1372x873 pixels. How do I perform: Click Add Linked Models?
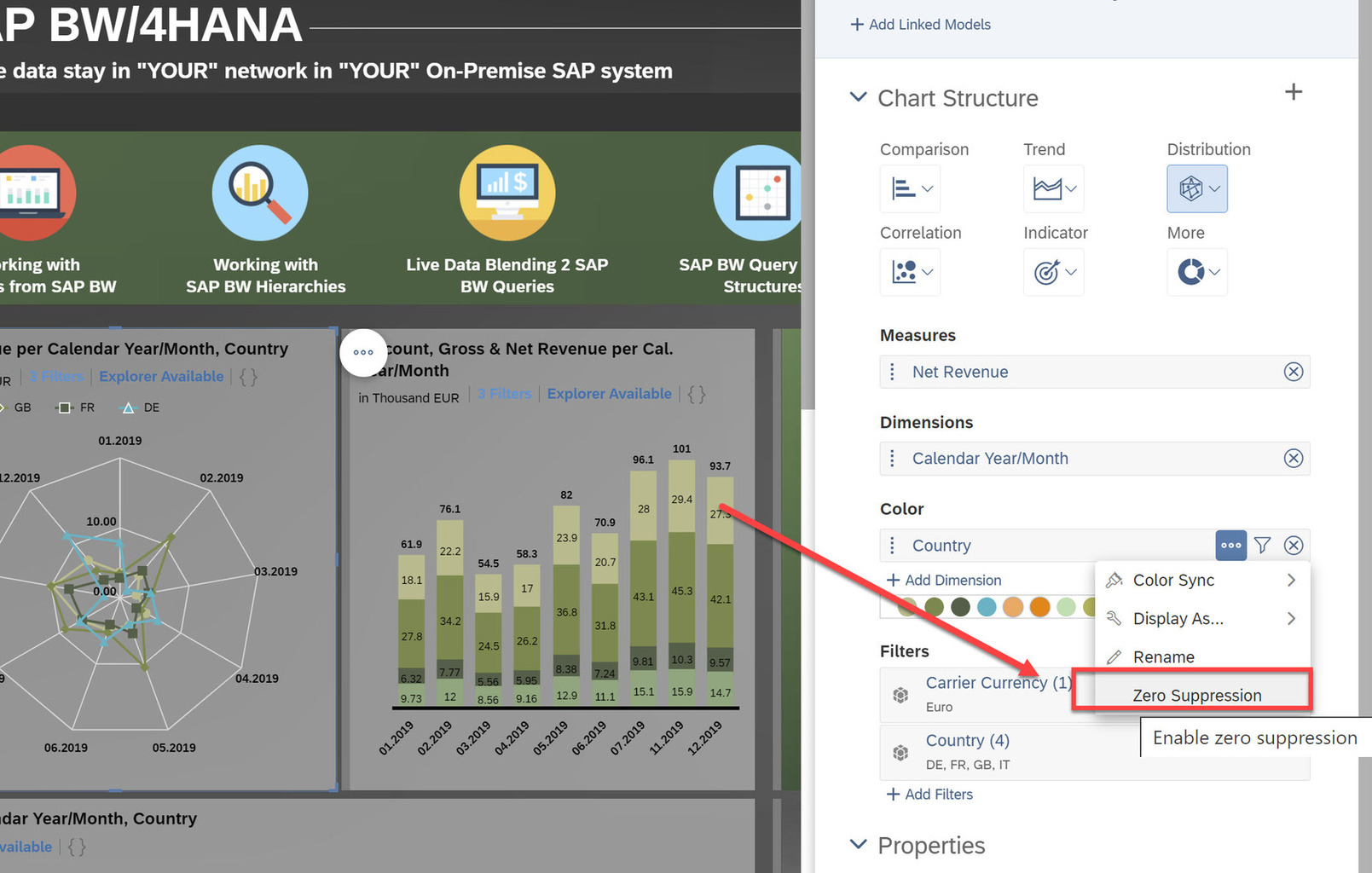tap(921, 25)
